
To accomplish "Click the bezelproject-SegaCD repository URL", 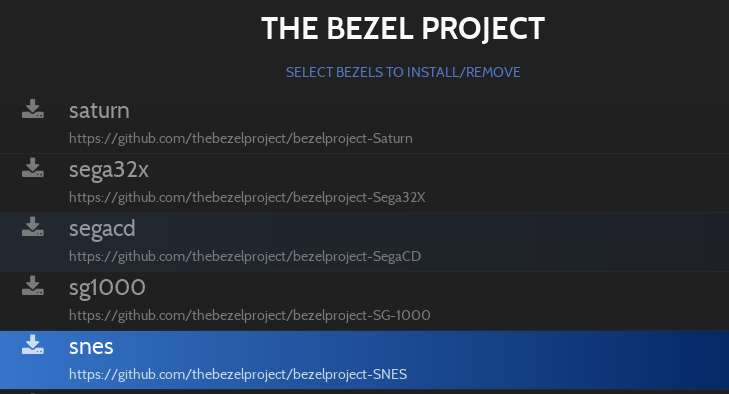I will click(245, 257).
